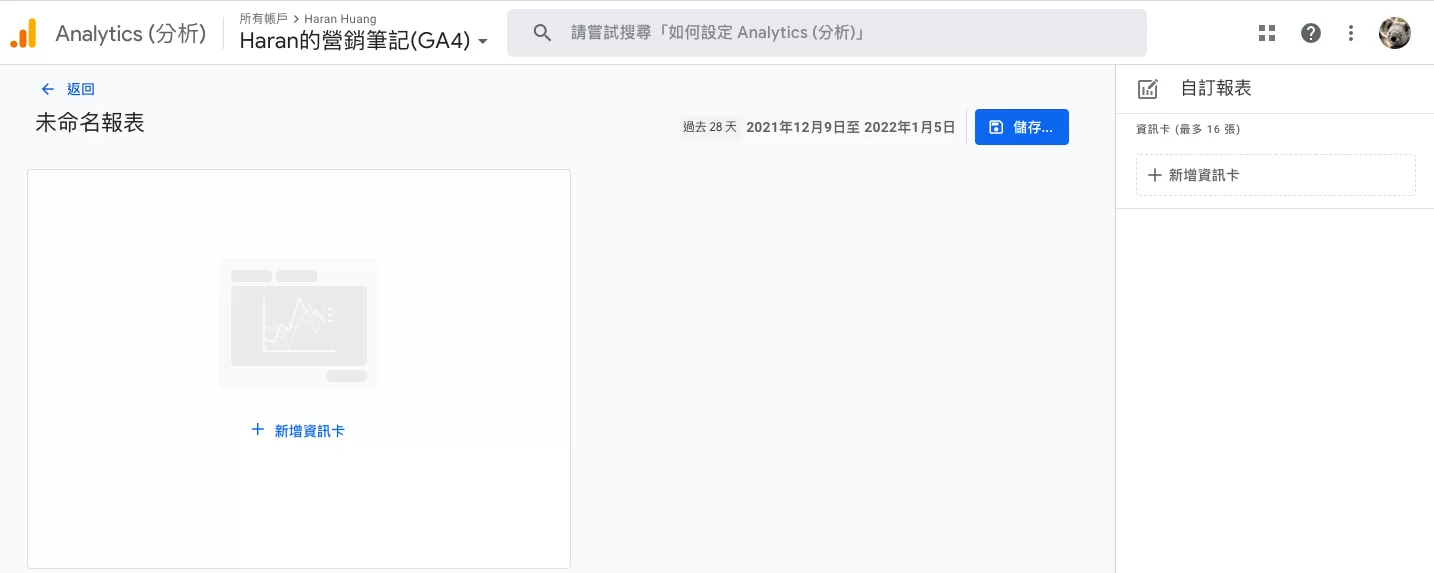This screenshot has width=1434, height=573.
Task: Click the 未命名報表 report title
Action: click(x=90, y=123)
